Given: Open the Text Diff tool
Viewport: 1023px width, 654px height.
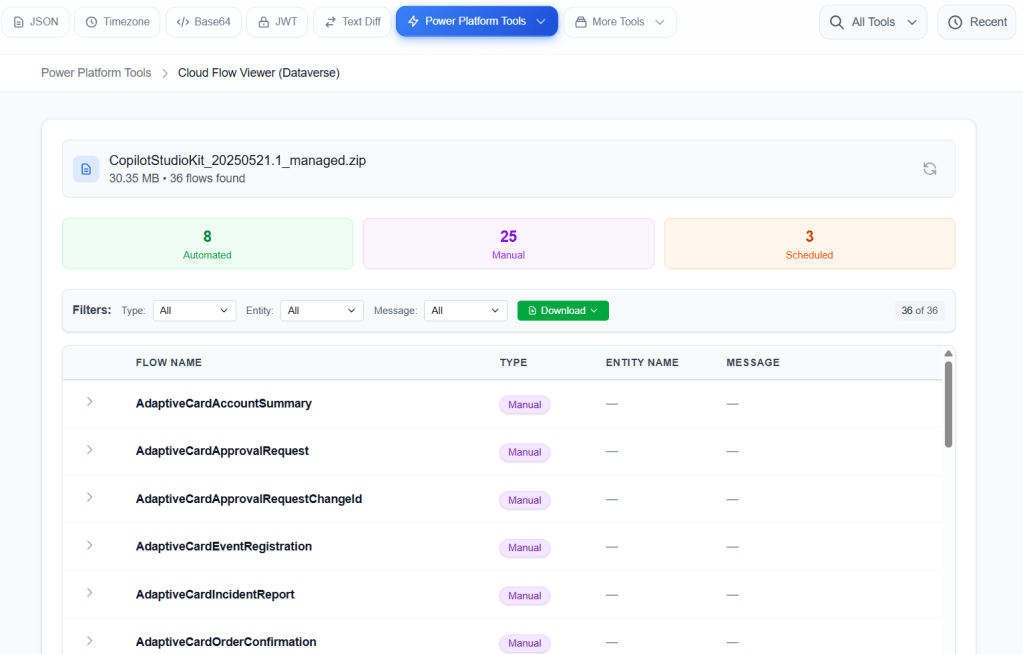Looking at the screenshot, I should pos(352,22).
